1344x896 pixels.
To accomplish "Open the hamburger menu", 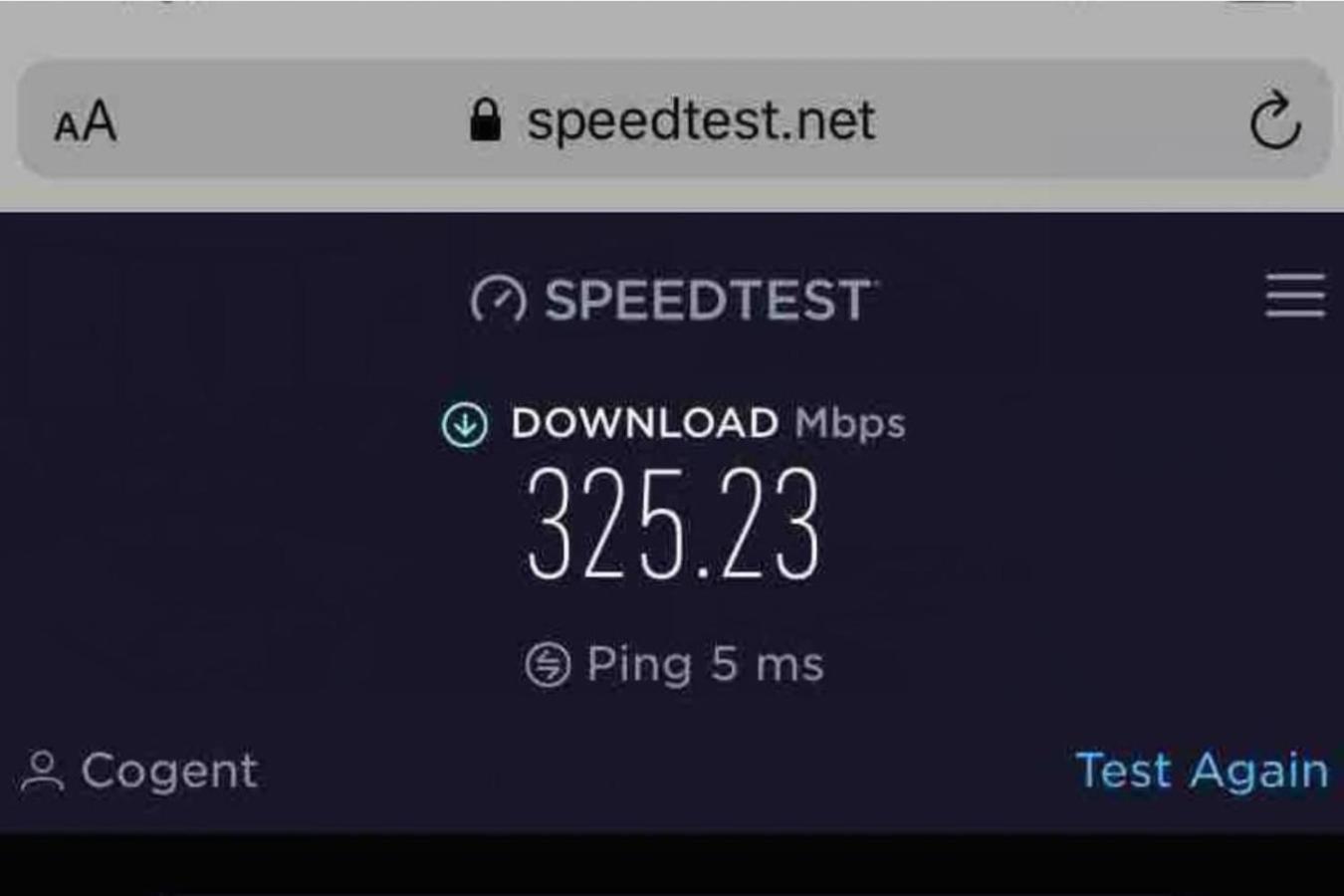I will [x=1294, y=296].
